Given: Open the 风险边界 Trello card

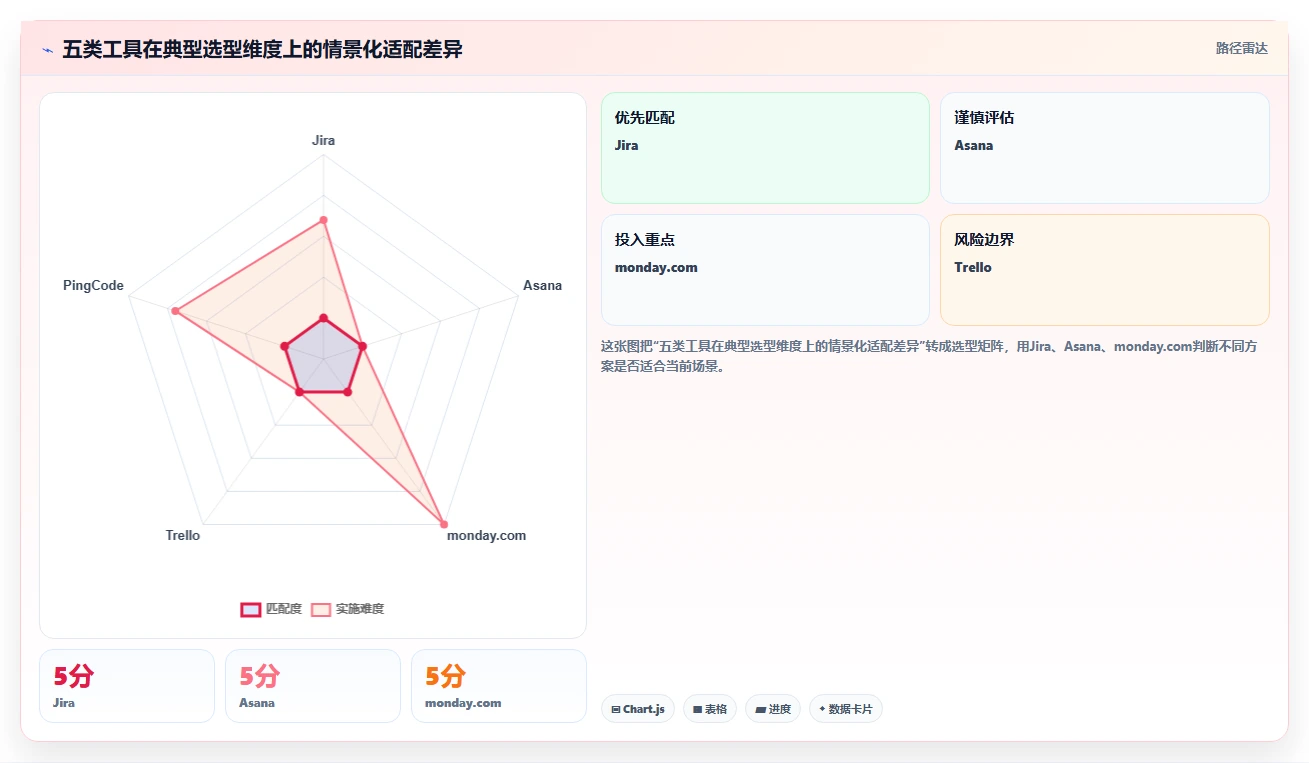Looking at the screenshot, I should (1105, 270).
